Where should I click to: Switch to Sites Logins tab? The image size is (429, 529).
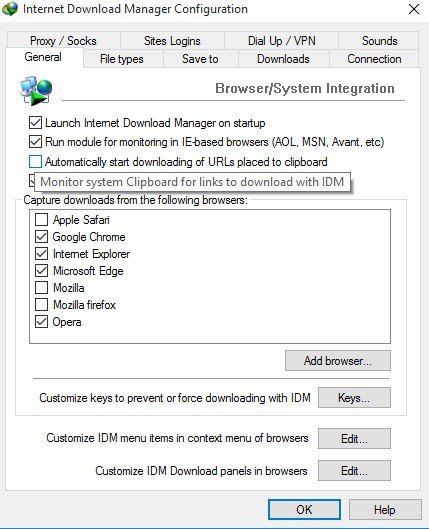172,41
